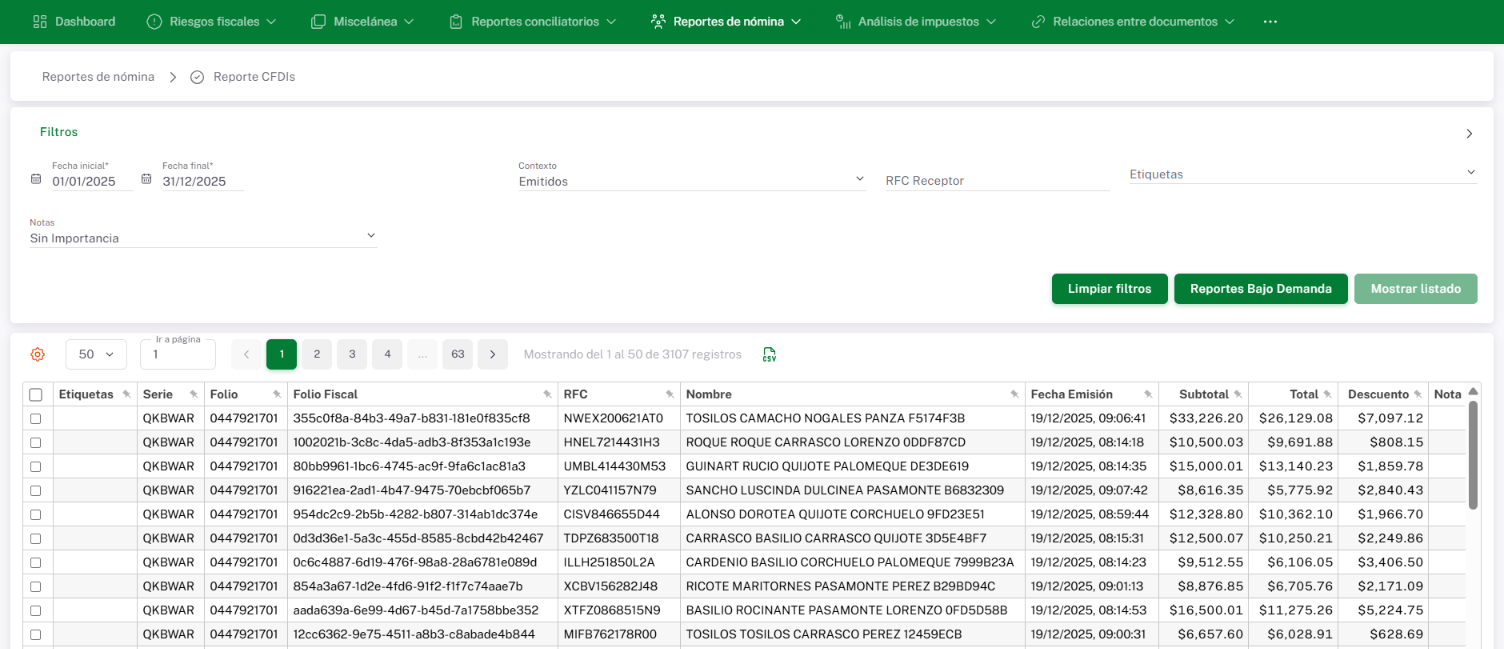Open the Contexto dropdown showing Emitidos
The width and height of the screenshot is (1504, 649).
tap(691, 181)
